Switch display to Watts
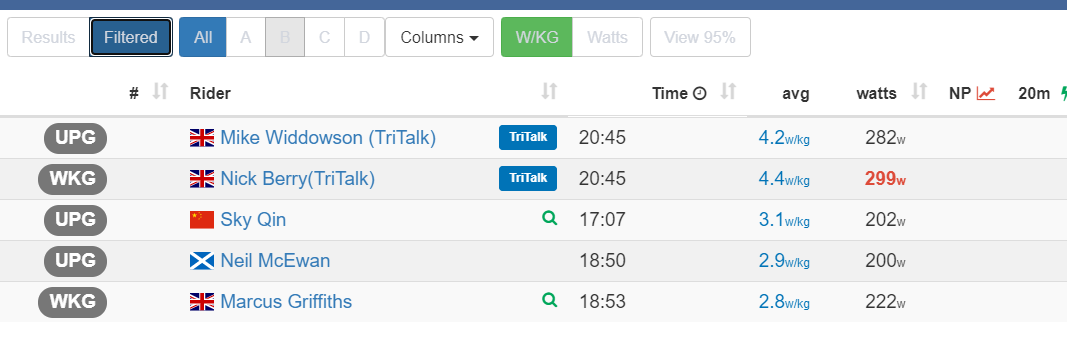 [607, 37]
